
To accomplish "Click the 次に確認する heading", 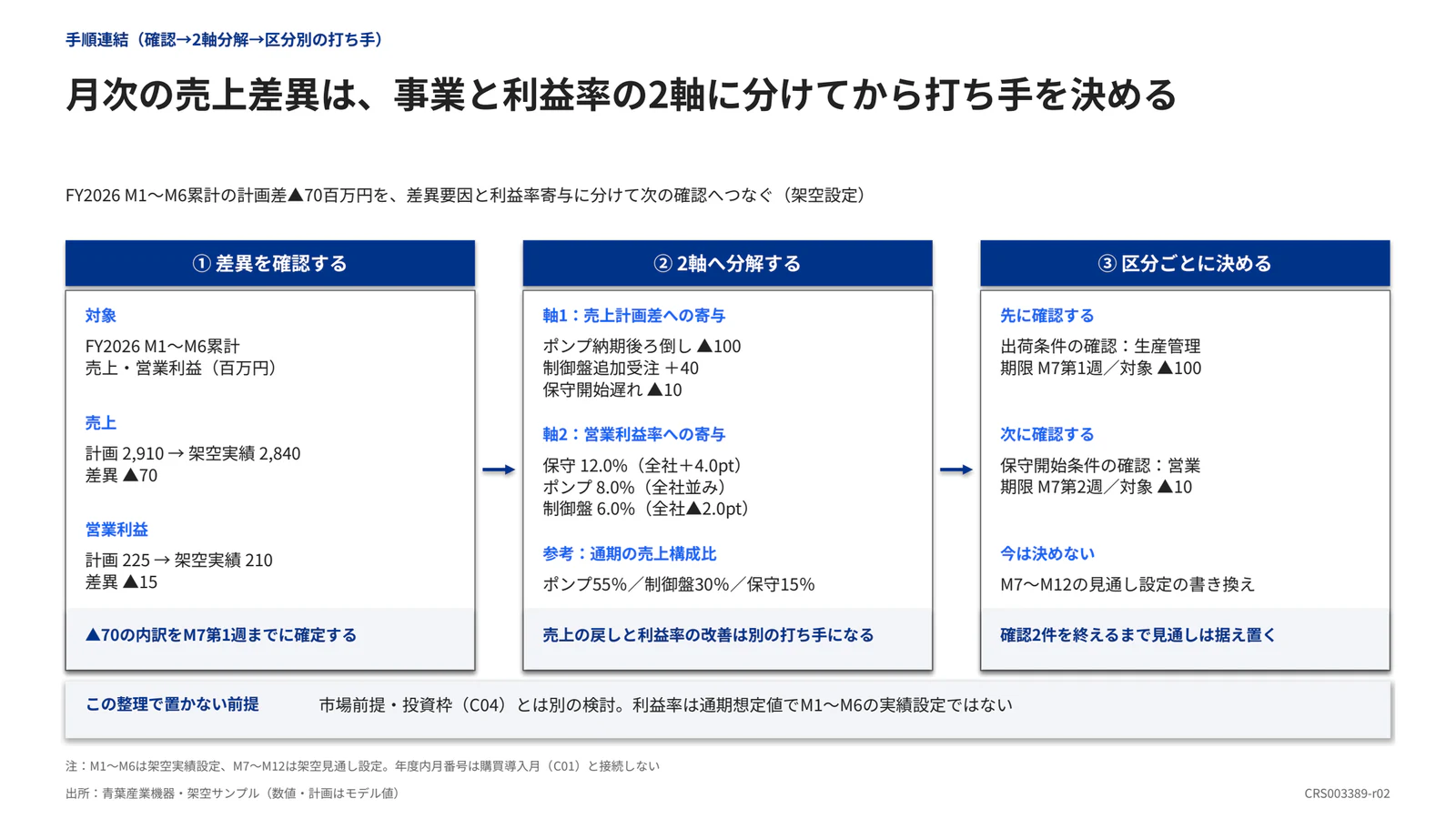I will pos(1047,435).
